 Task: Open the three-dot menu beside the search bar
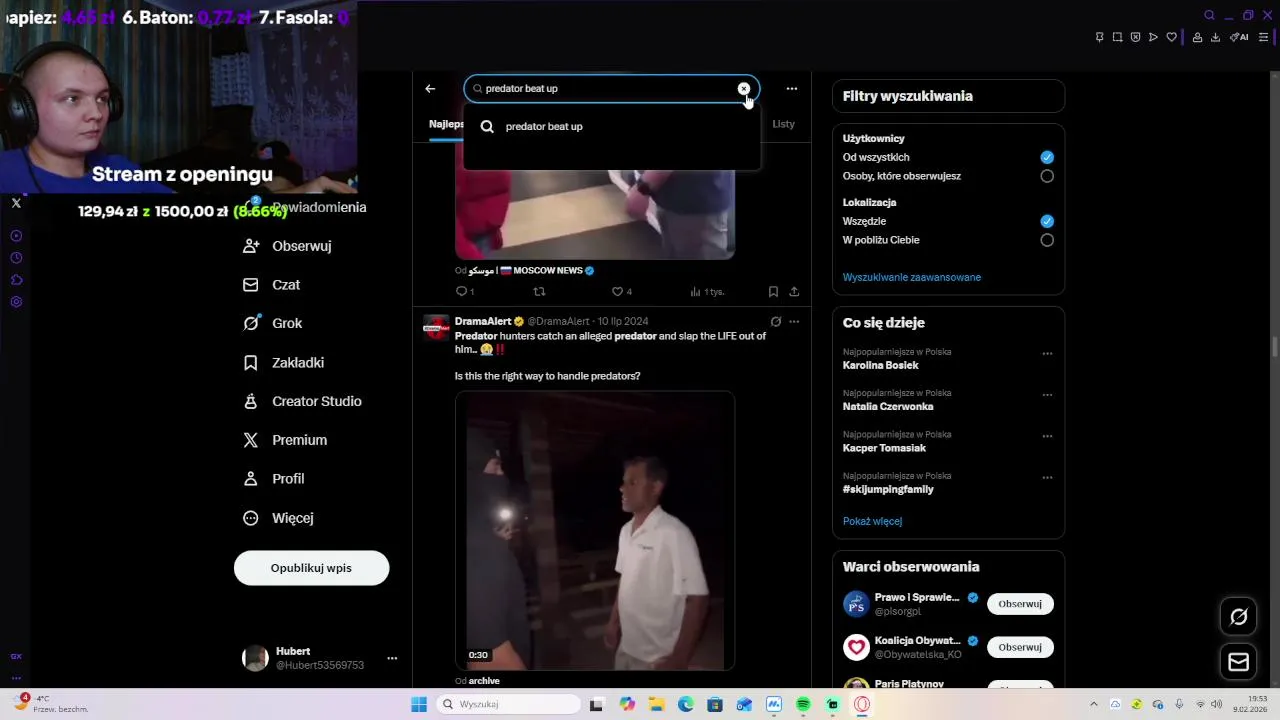[x=792, y=89]
